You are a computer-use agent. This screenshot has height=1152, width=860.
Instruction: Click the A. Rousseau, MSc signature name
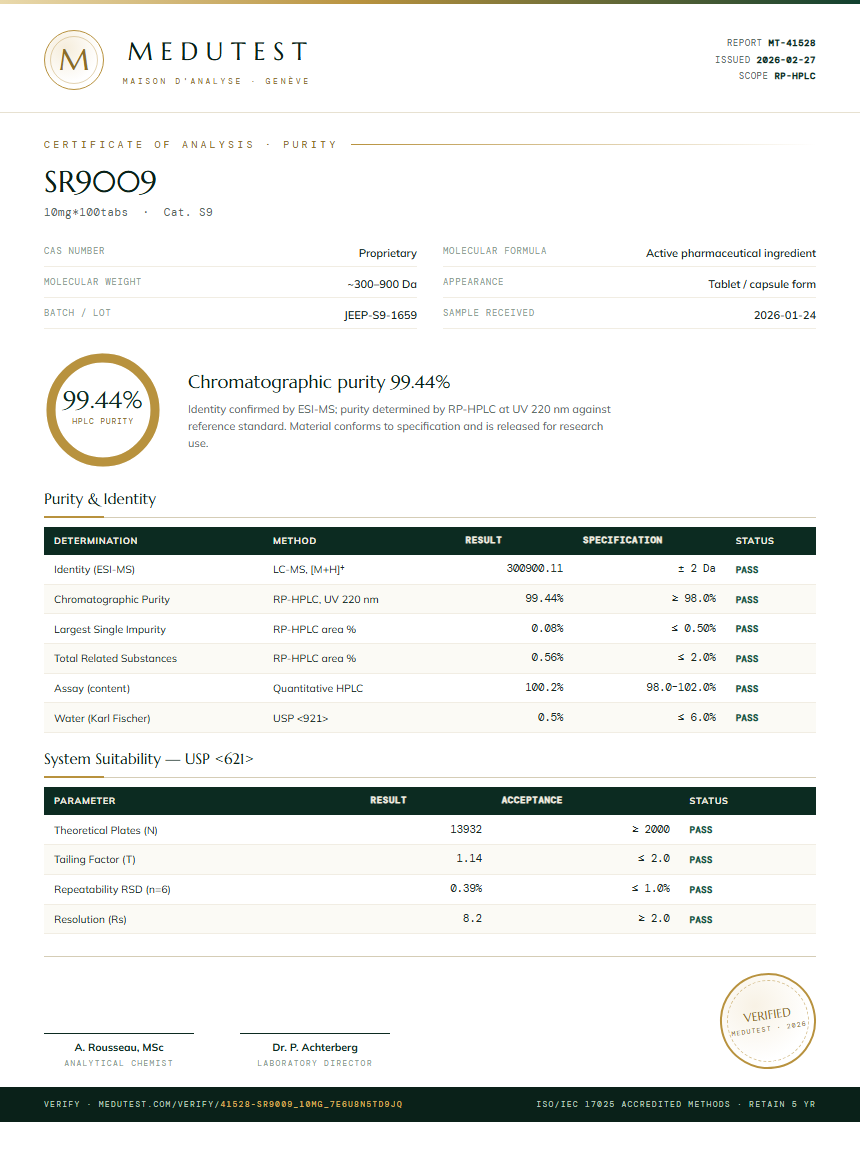point(119,1048)
